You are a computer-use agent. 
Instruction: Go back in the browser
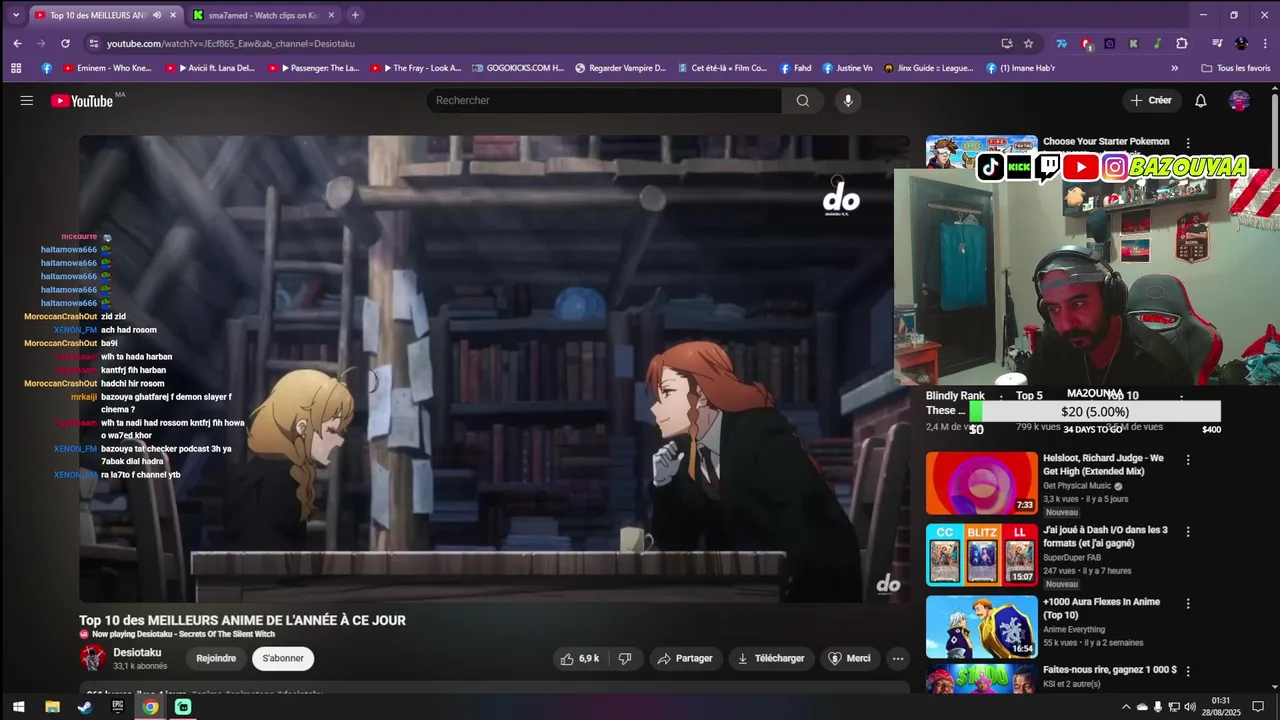(17, 43)
